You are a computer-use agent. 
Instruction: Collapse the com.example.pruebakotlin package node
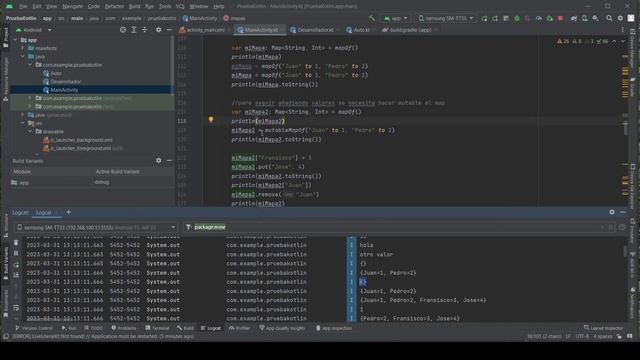pyautogui.click(x=30, y=65)
